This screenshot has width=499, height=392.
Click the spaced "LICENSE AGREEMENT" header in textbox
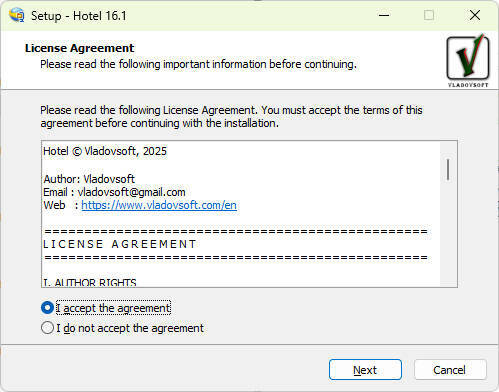coord(120,244)
